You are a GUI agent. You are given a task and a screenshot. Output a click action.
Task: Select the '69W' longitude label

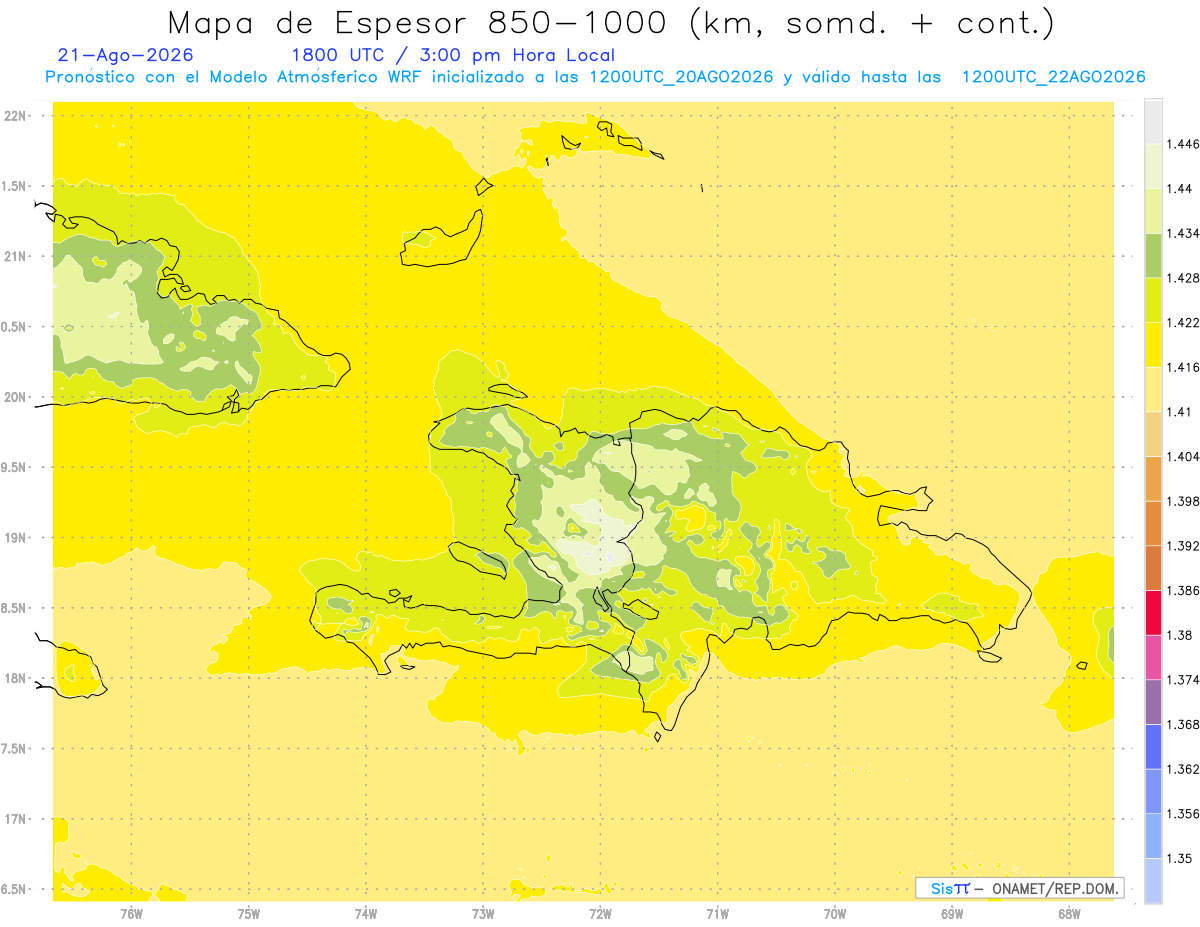point(952,914)
